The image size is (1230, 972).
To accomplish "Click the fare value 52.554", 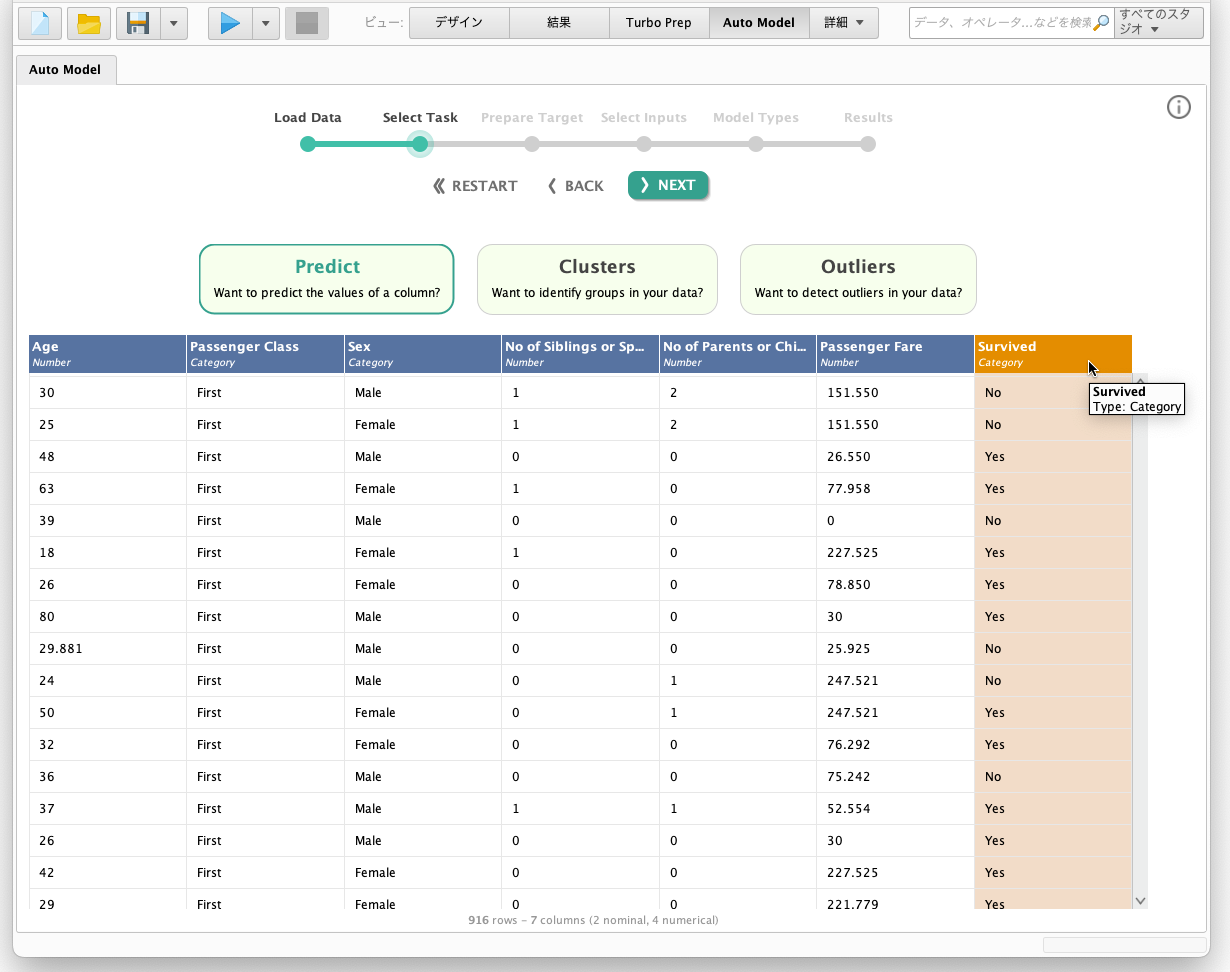I will (895, 809).
